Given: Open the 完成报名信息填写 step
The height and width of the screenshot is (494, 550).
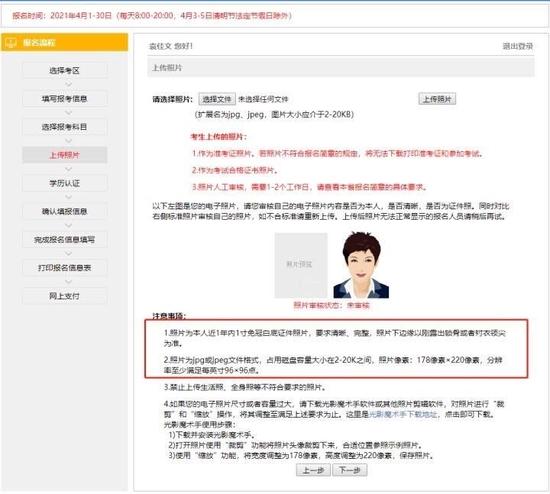Looking at the screenshot, I should (65, 240).
